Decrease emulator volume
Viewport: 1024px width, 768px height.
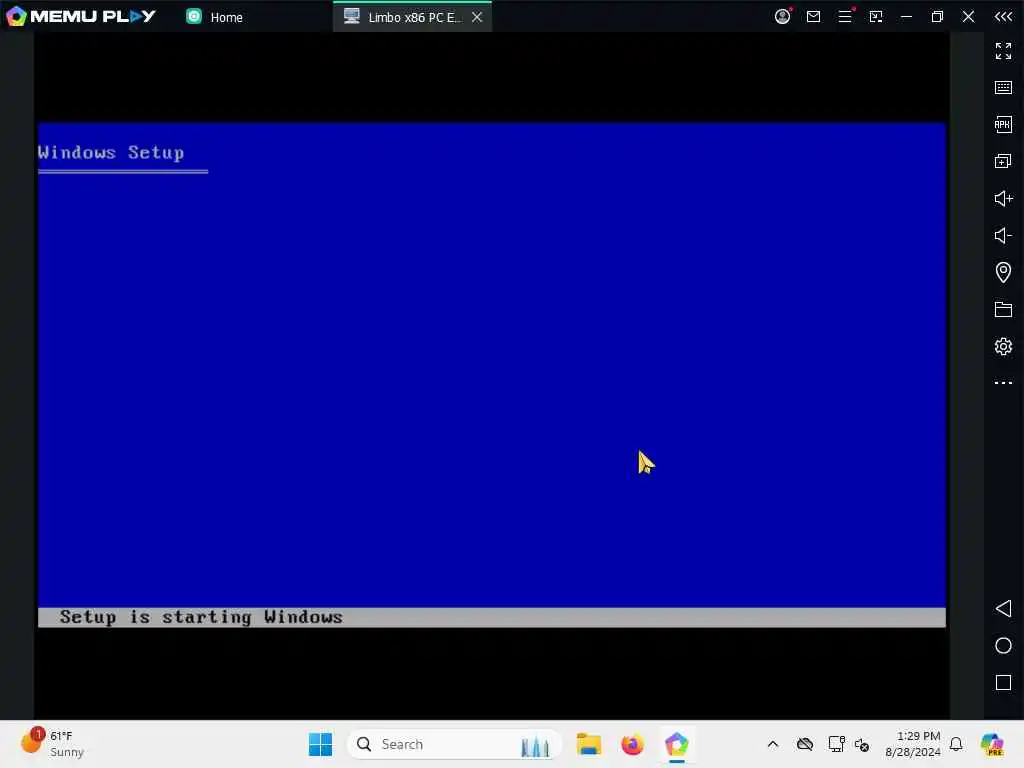pyautogui.click(x=1003, y=235)
